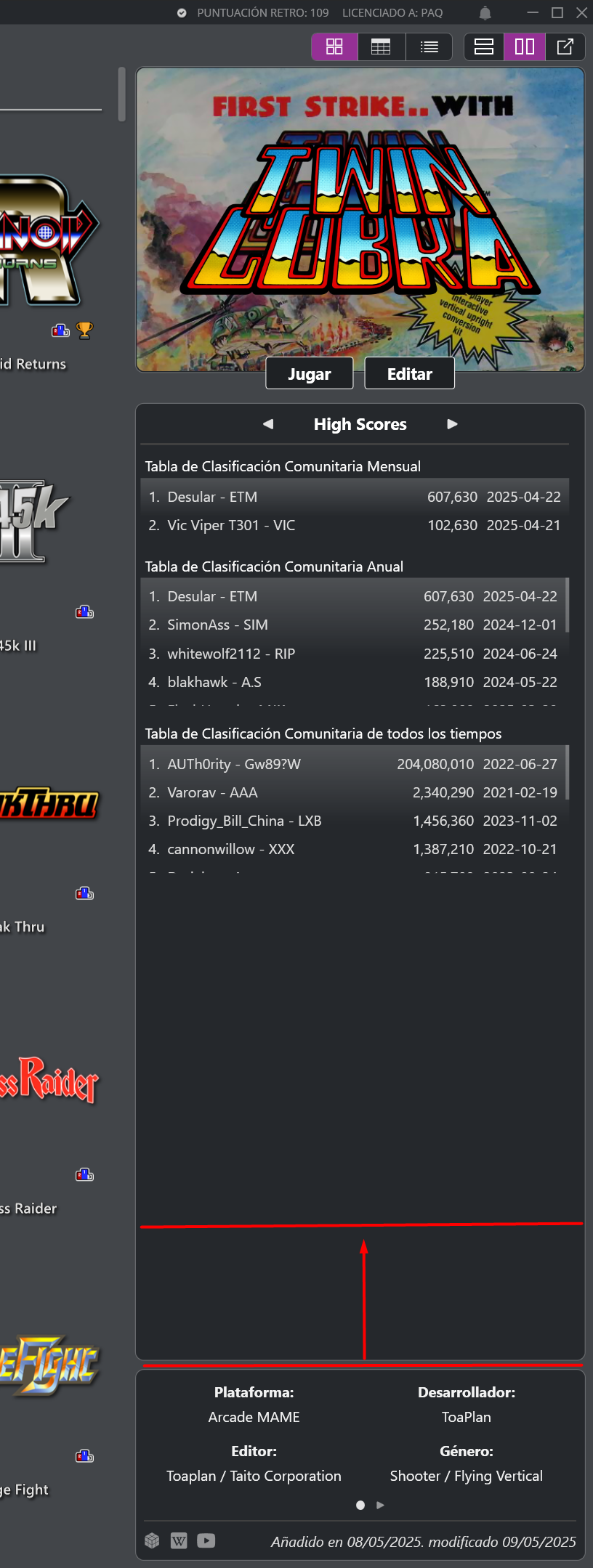Click the annual leaderboard scrollbar
Image resolution: width=593 pixels, height=1568 pixels.
(567, 605)
